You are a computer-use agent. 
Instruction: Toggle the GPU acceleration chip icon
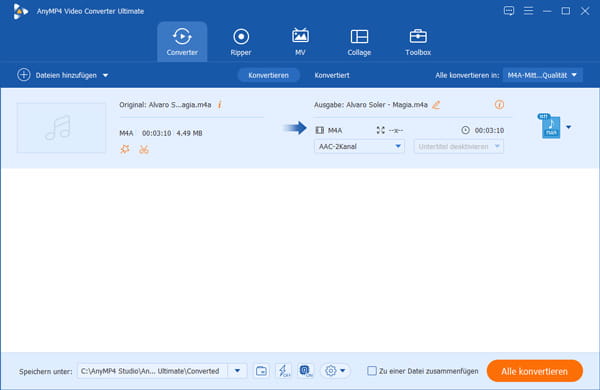(306, 370)
